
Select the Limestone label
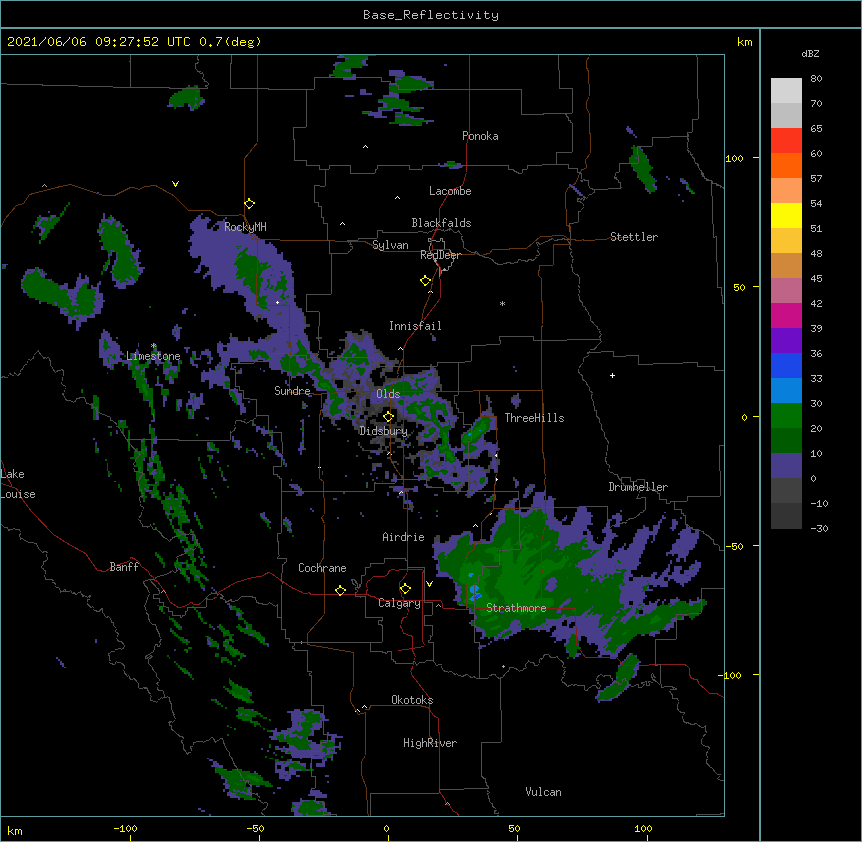153,356
